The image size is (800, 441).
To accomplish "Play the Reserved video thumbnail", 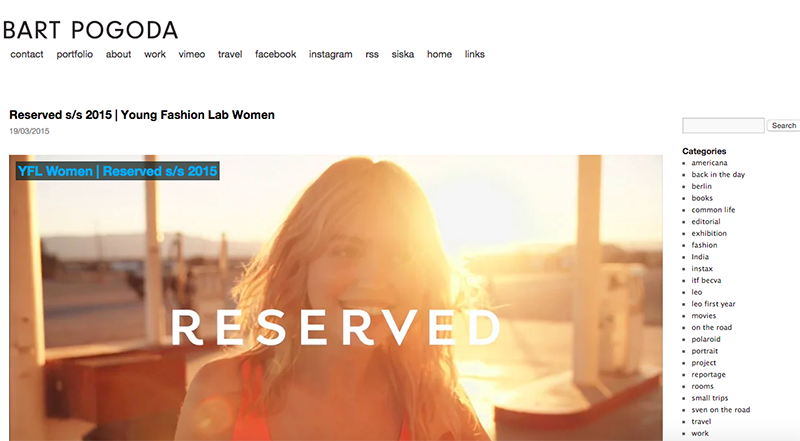I will tap(336, 298).
